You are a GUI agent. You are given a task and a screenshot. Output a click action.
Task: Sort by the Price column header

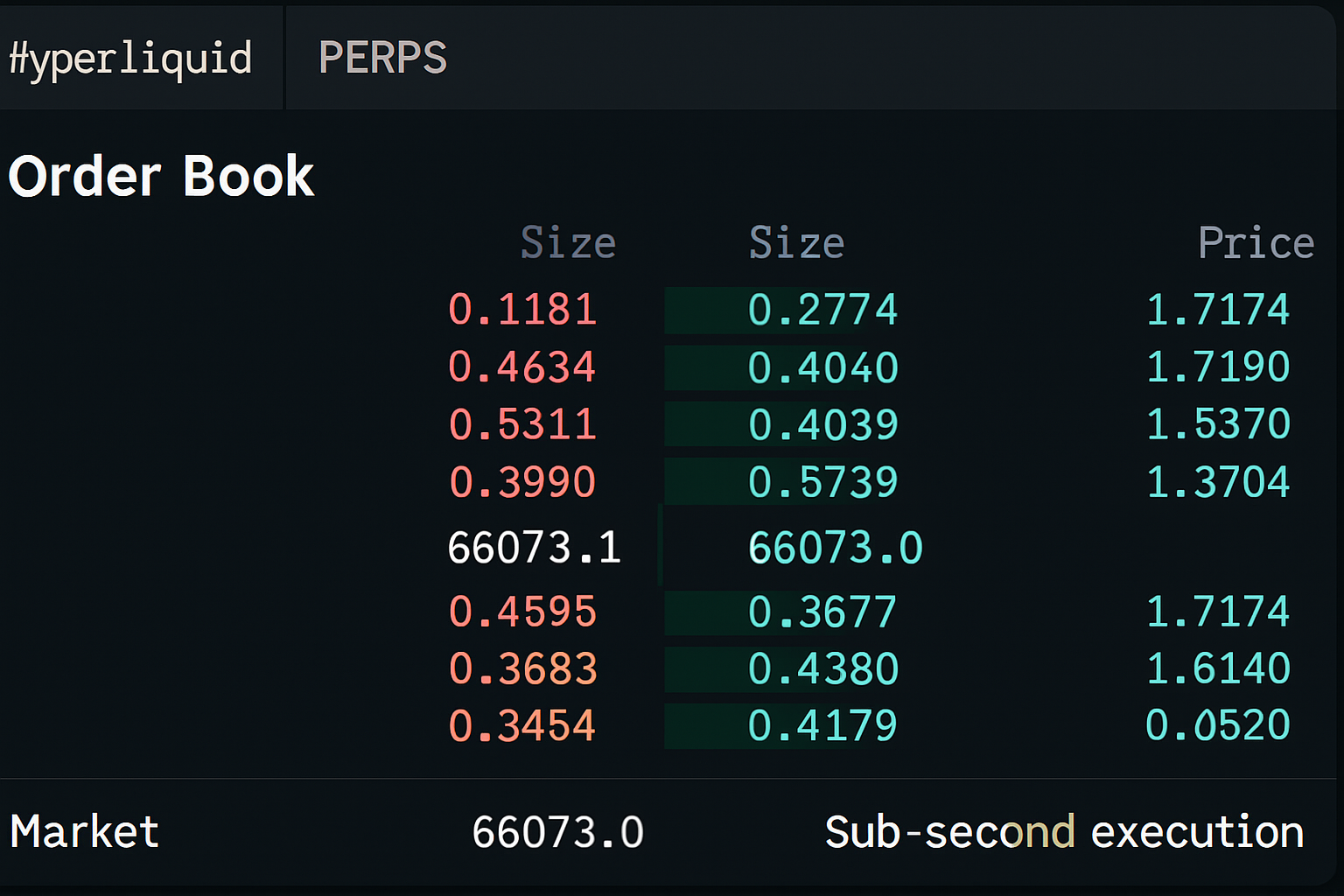tap(1256, 242)
